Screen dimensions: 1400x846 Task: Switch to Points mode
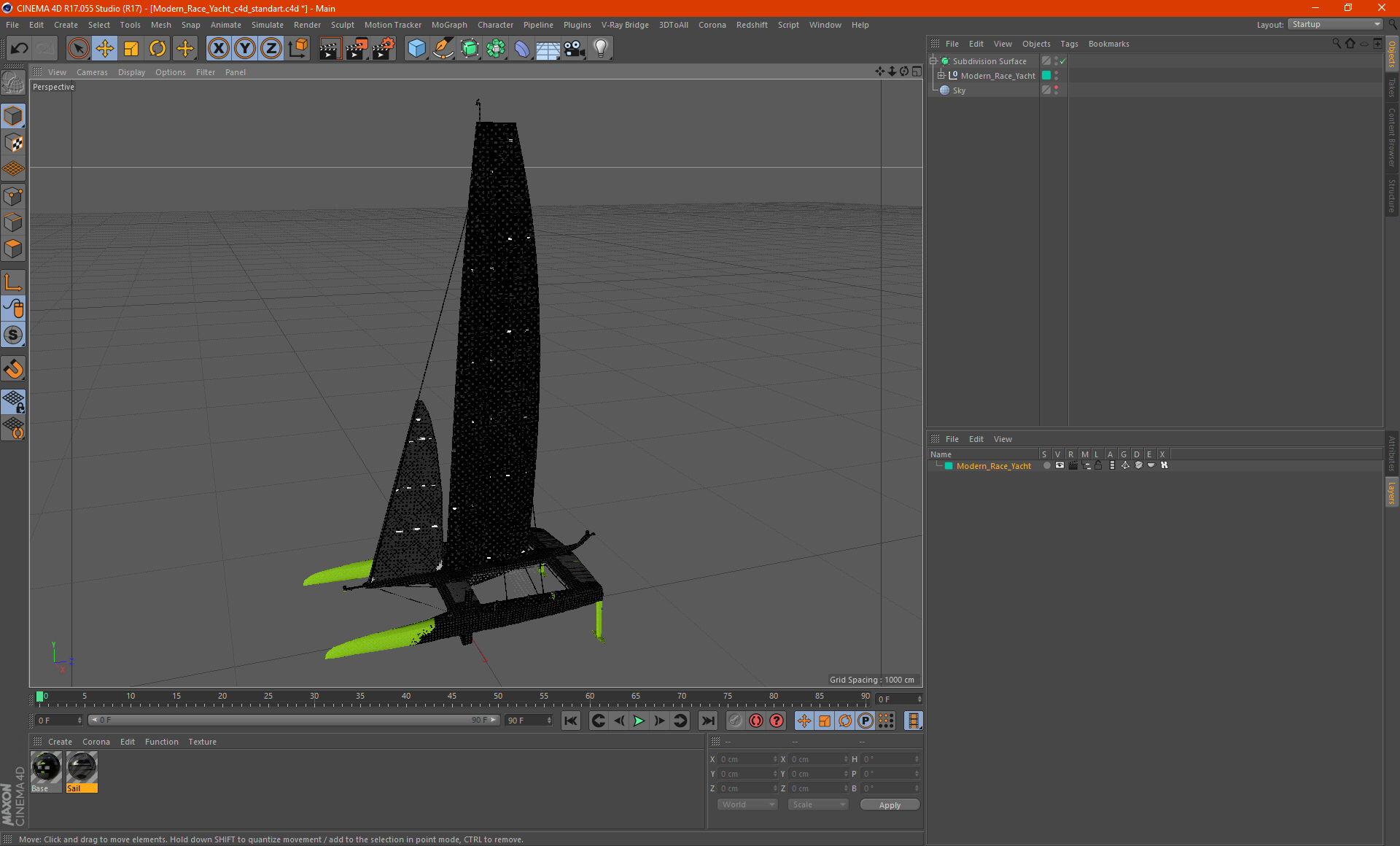click(x=13, y=196)
